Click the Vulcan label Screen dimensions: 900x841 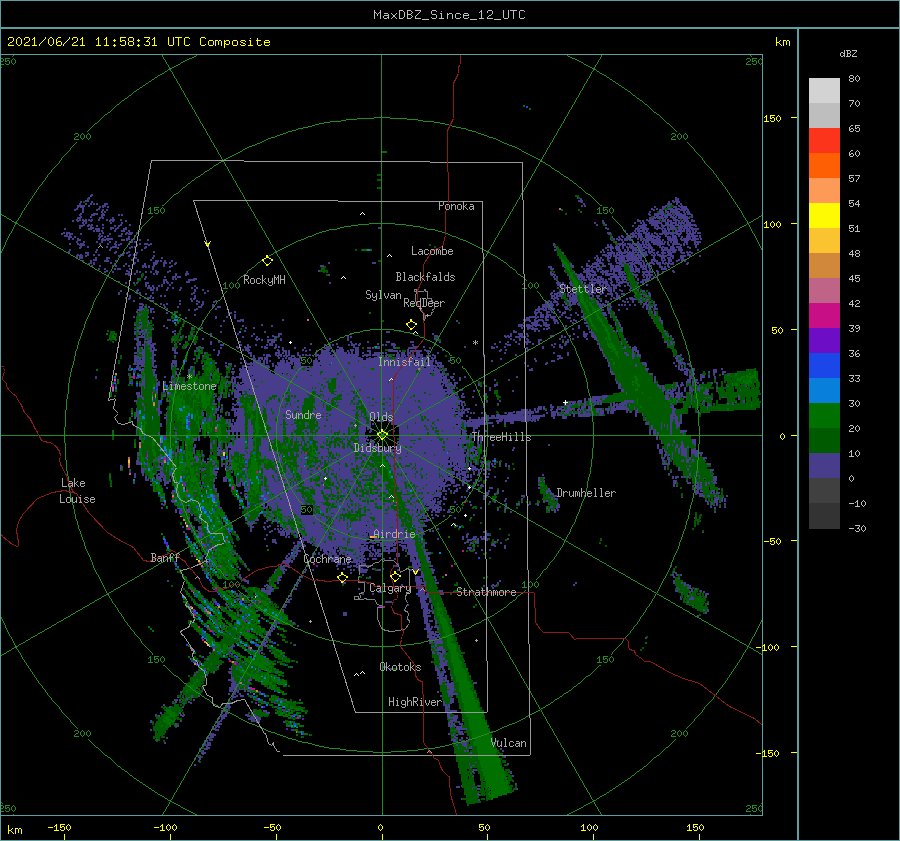click(x=509, y=743)
